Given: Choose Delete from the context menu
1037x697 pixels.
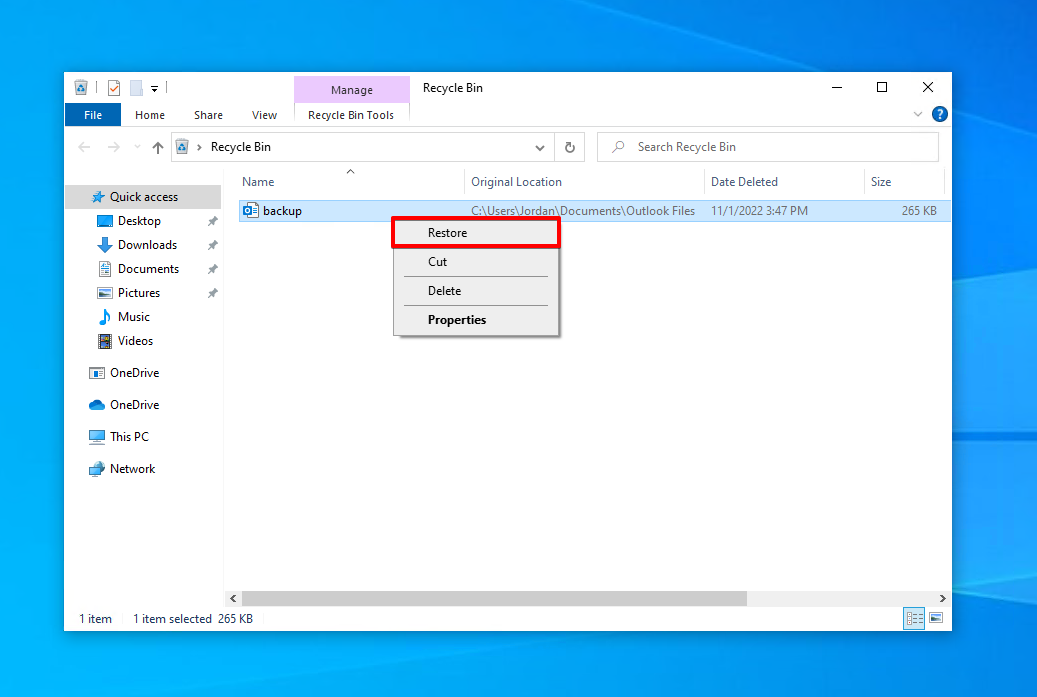Looking at the screenshot, I should coord(476,291).
